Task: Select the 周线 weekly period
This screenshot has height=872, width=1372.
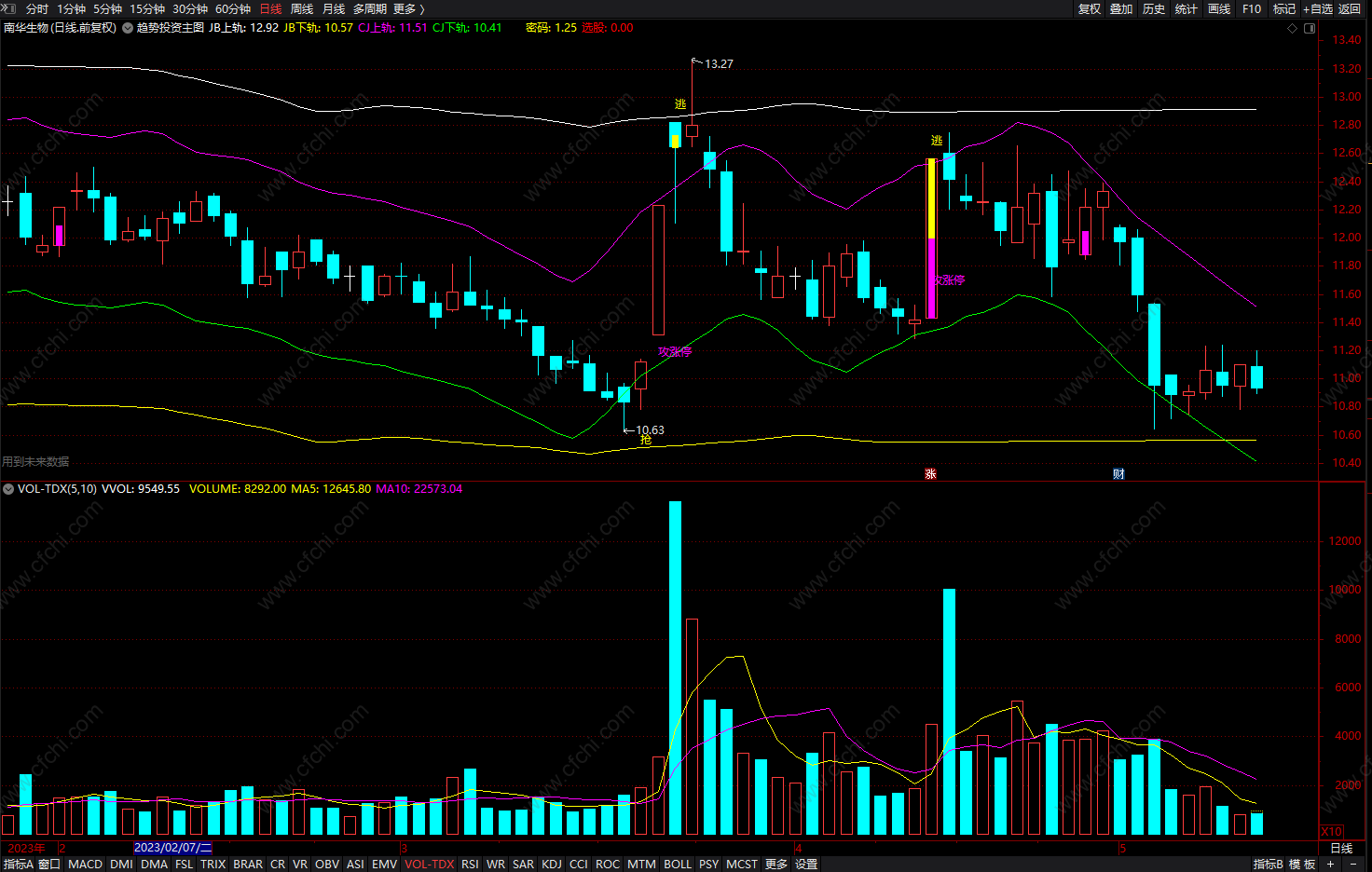Action: click(x=302, y=8)
